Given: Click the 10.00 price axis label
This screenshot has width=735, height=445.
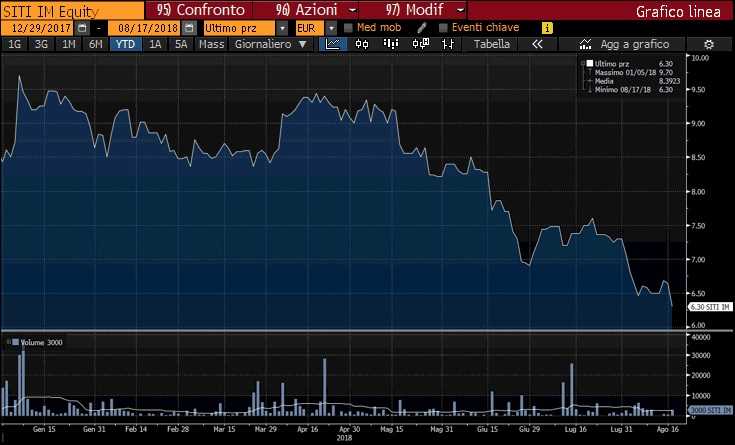Looking at the screenshot, I should pyautogui.click(x=700, y=58).
